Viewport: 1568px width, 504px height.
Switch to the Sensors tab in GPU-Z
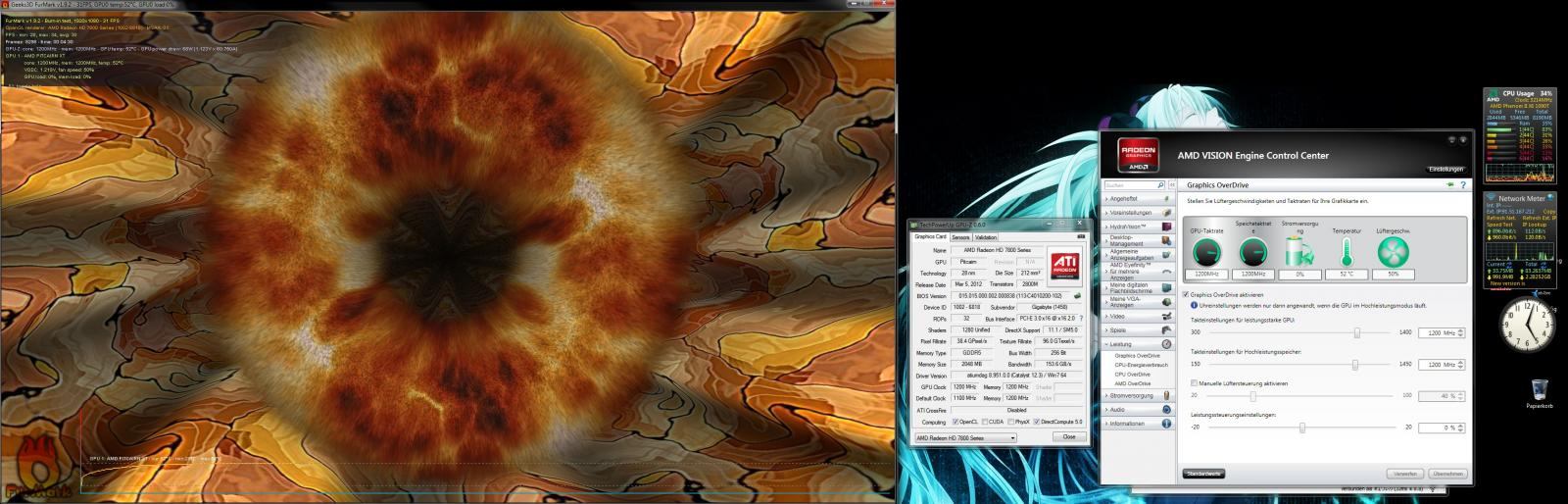(960, 237)
